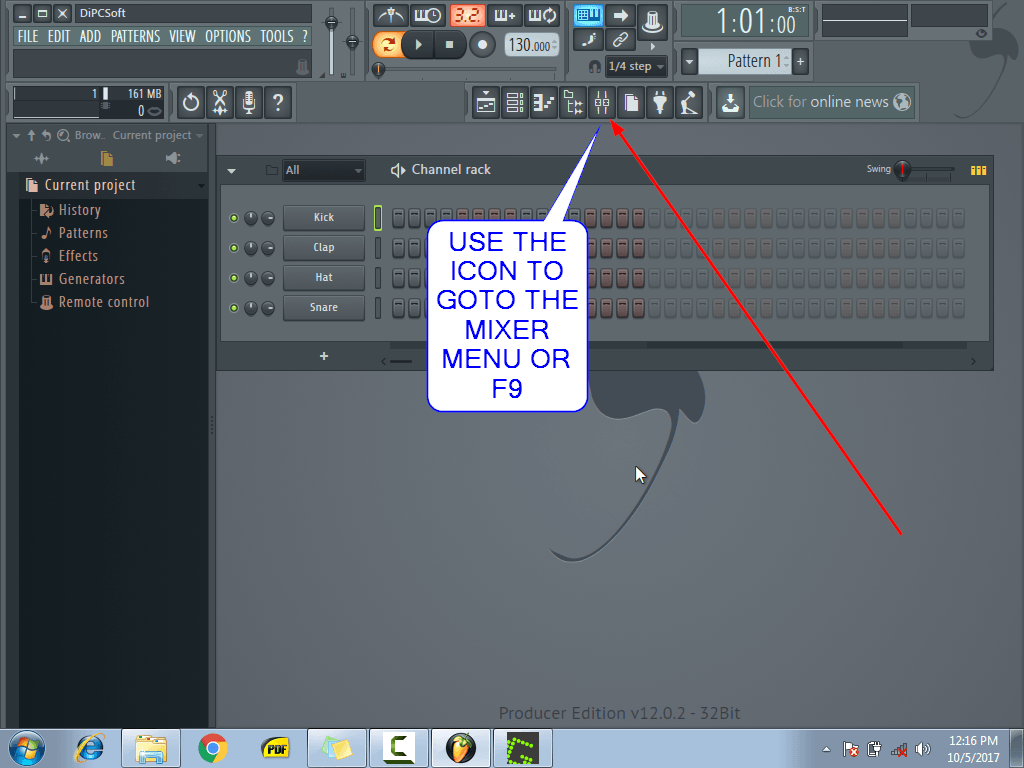Toggle the metronome icon

click(391, 15)
